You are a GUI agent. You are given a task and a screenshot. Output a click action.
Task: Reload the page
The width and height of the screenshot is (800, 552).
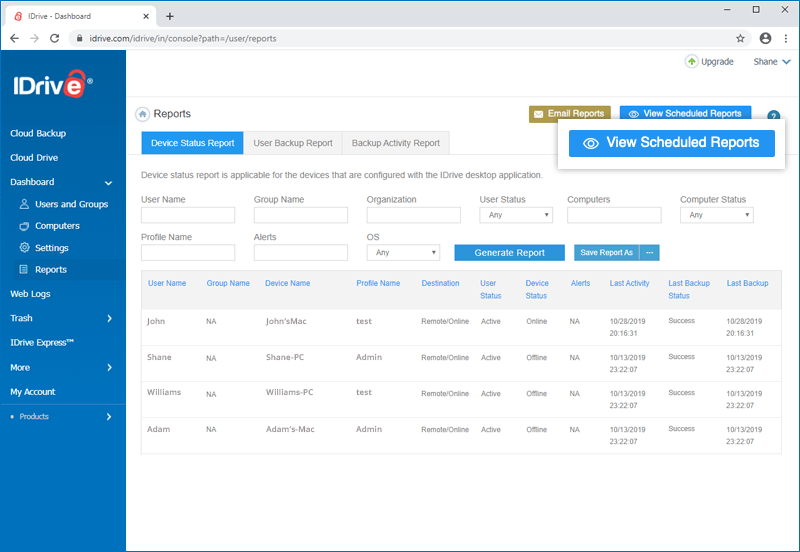click(55, 38)
